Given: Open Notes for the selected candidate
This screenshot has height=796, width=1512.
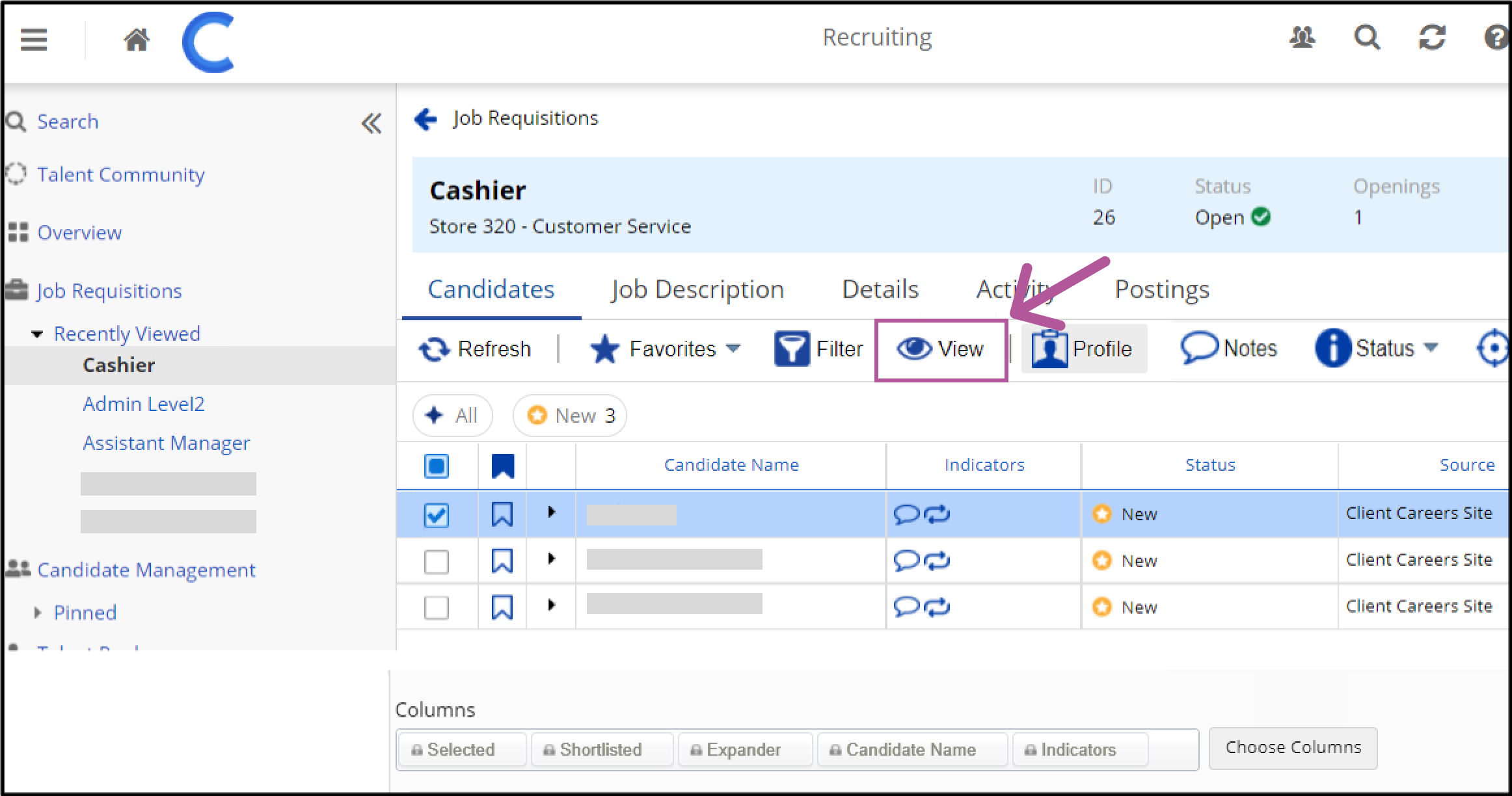Looking at the screenshot, I should 1228,349.
